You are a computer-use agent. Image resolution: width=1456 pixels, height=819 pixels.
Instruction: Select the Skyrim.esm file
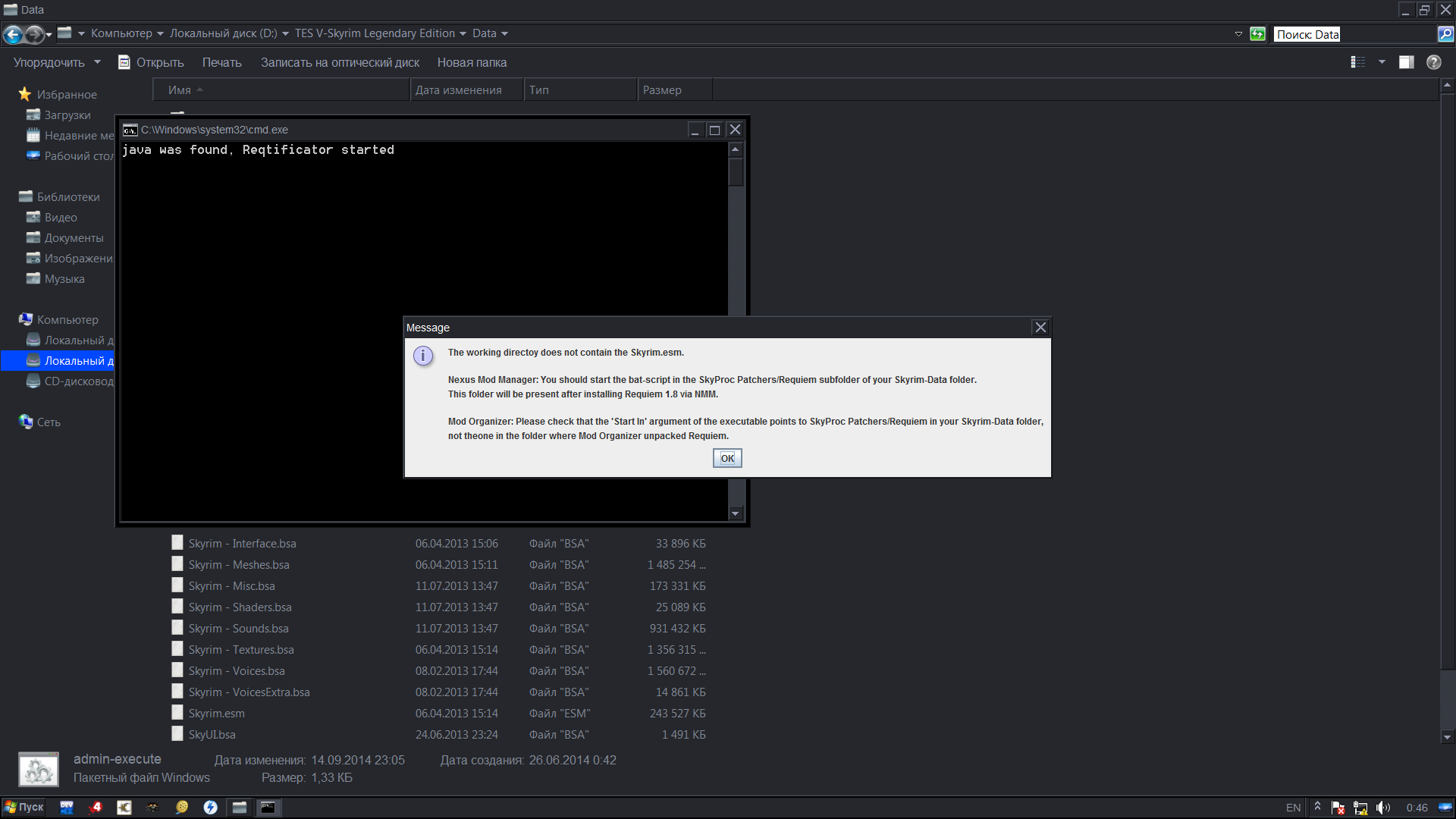pyautogui.click(x=217, y=714)
